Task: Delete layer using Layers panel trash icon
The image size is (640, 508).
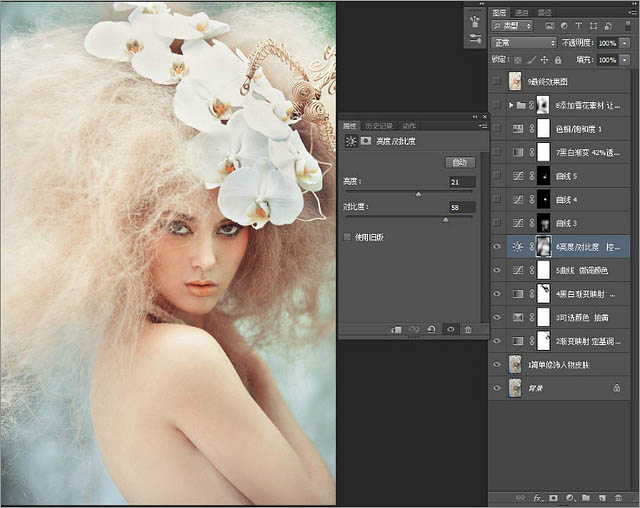Action: (616, 497)
